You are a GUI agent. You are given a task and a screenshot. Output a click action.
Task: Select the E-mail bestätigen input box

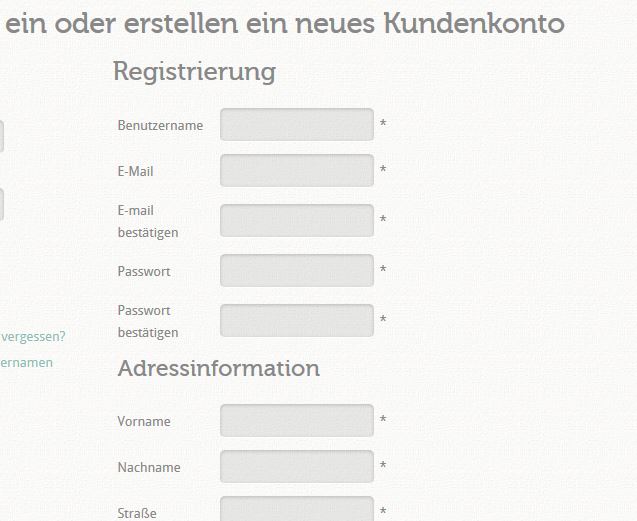(296, 221)
